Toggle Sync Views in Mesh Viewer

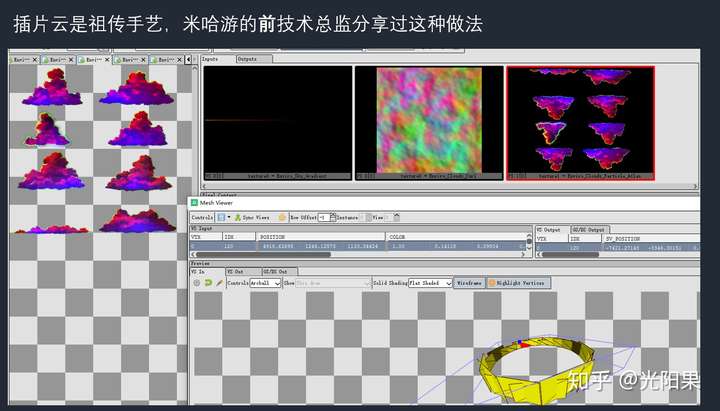coord(252,217)
